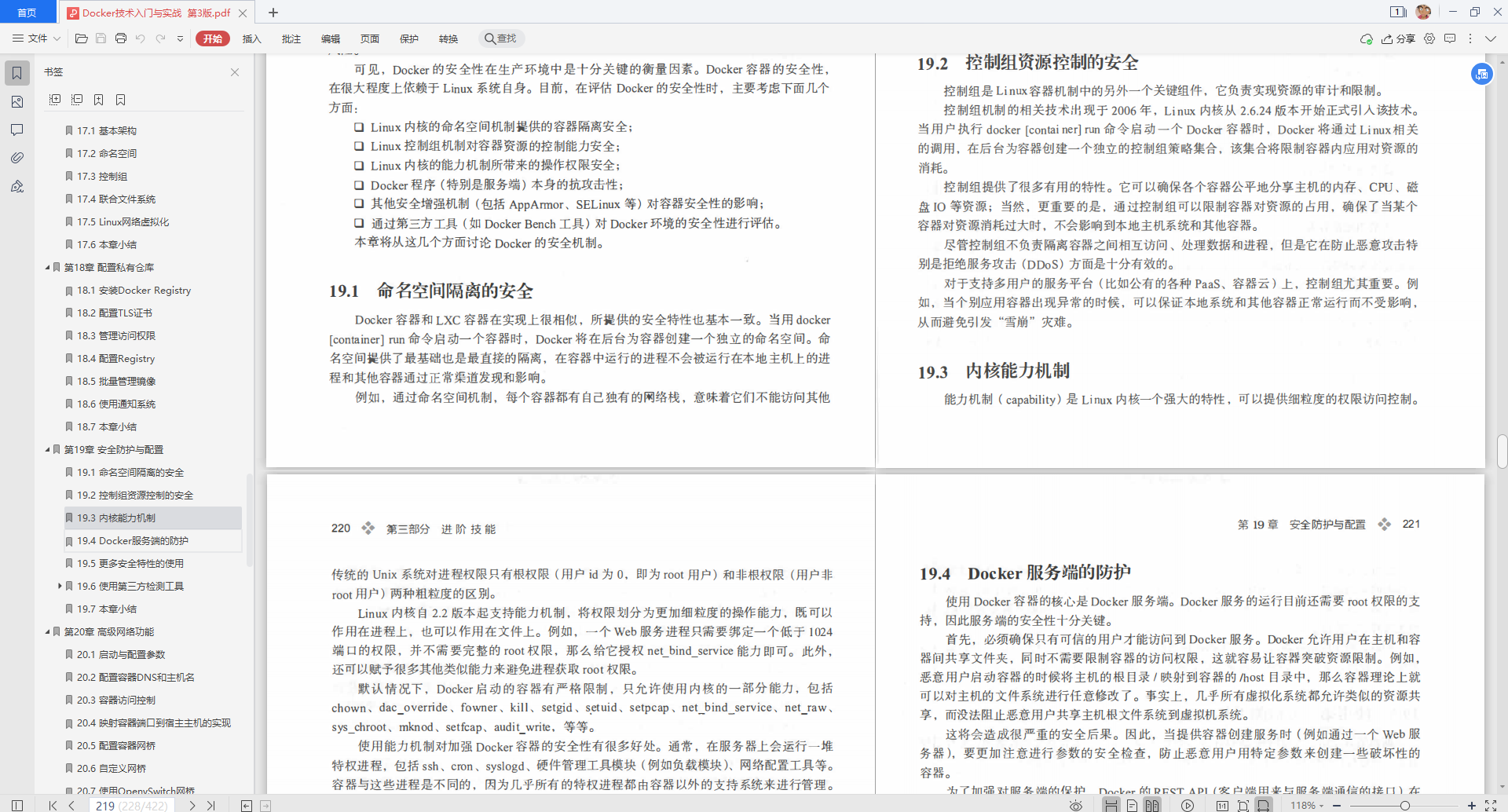This screenshot has height=812, width=1508.
Task: Open the comments panel in sidebar
Action: click(17, 130)
